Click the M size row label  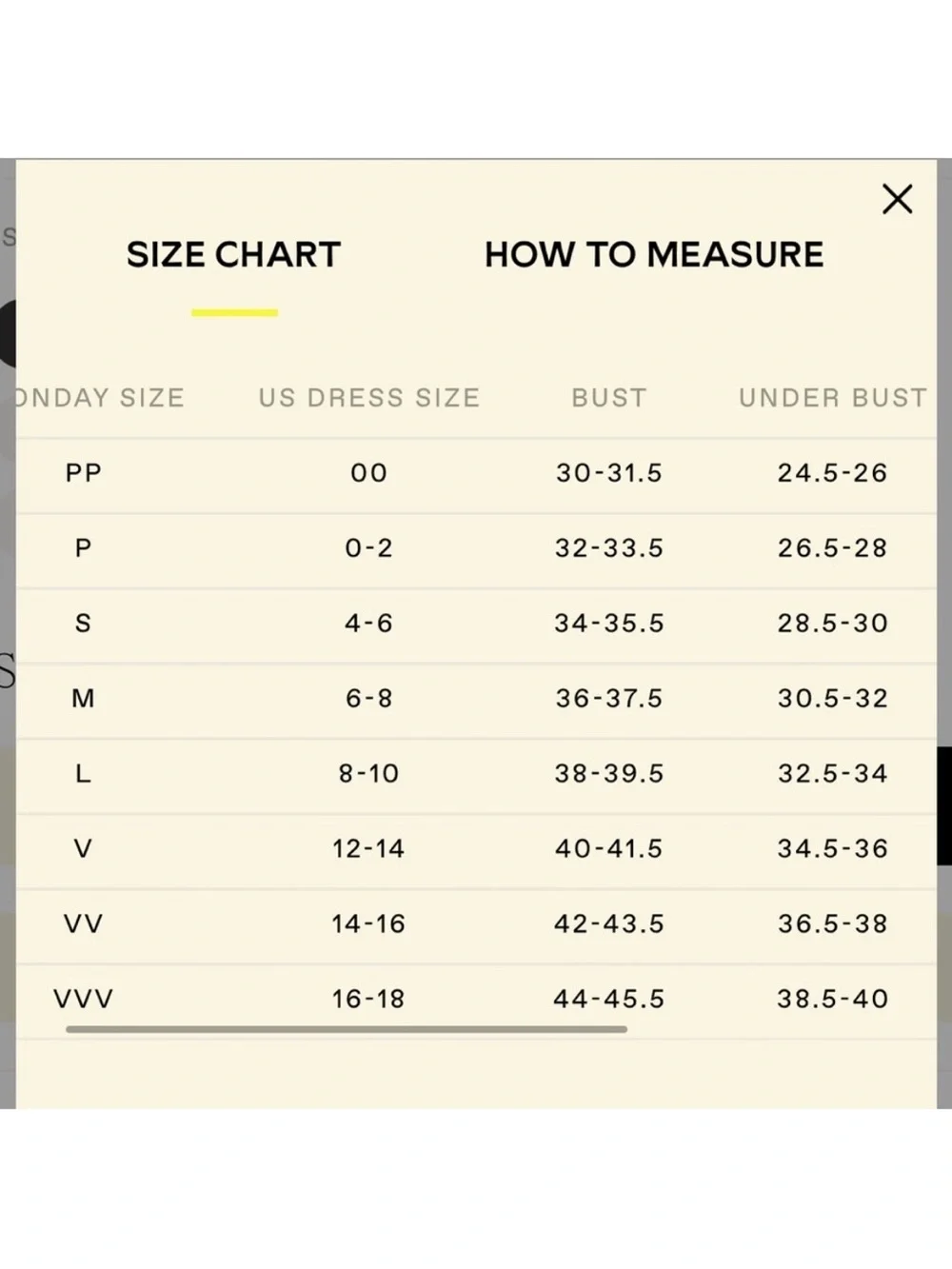pos(84,698)
